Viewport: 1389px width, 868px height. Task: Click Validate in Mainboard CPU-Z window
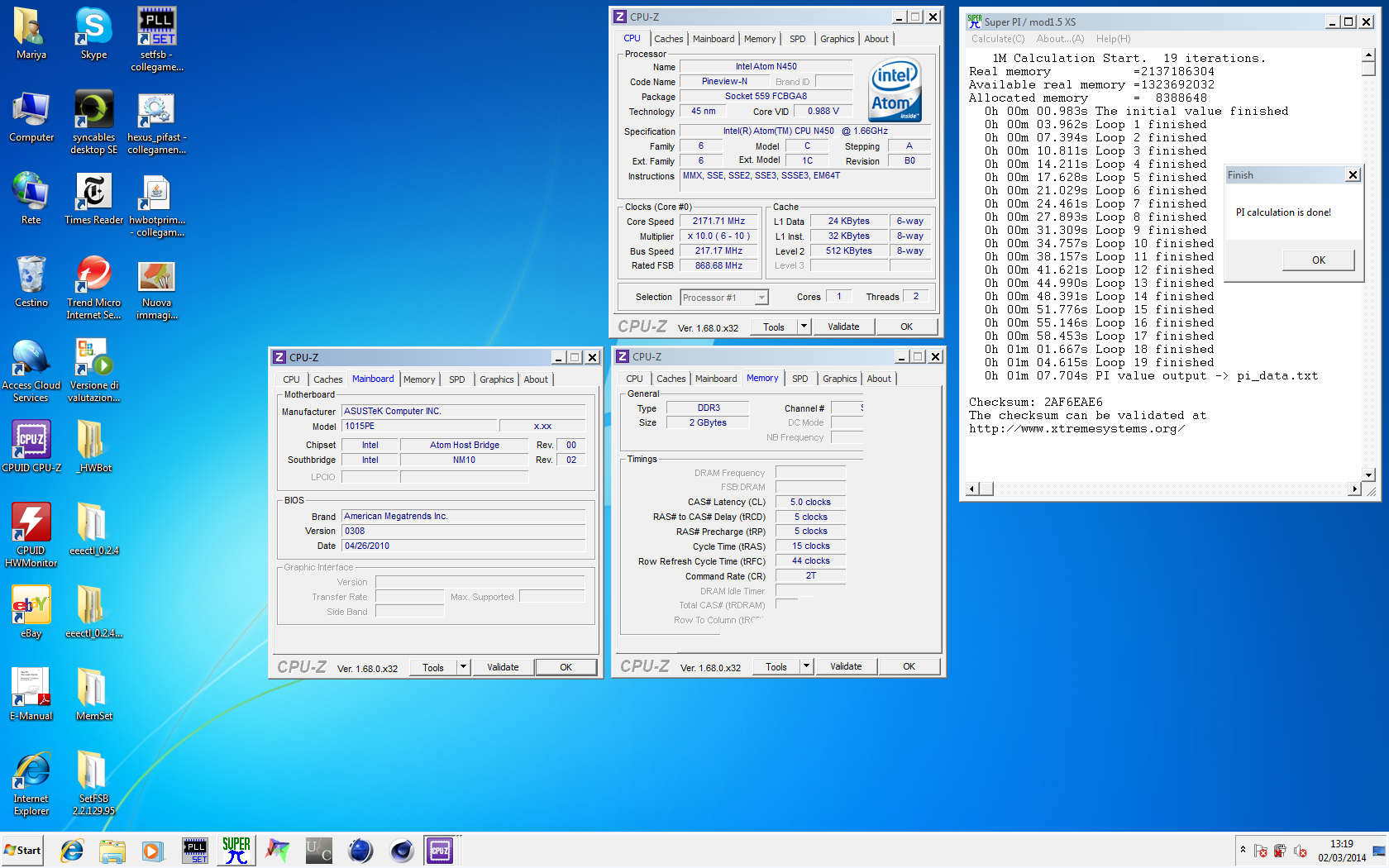(503, 667)
